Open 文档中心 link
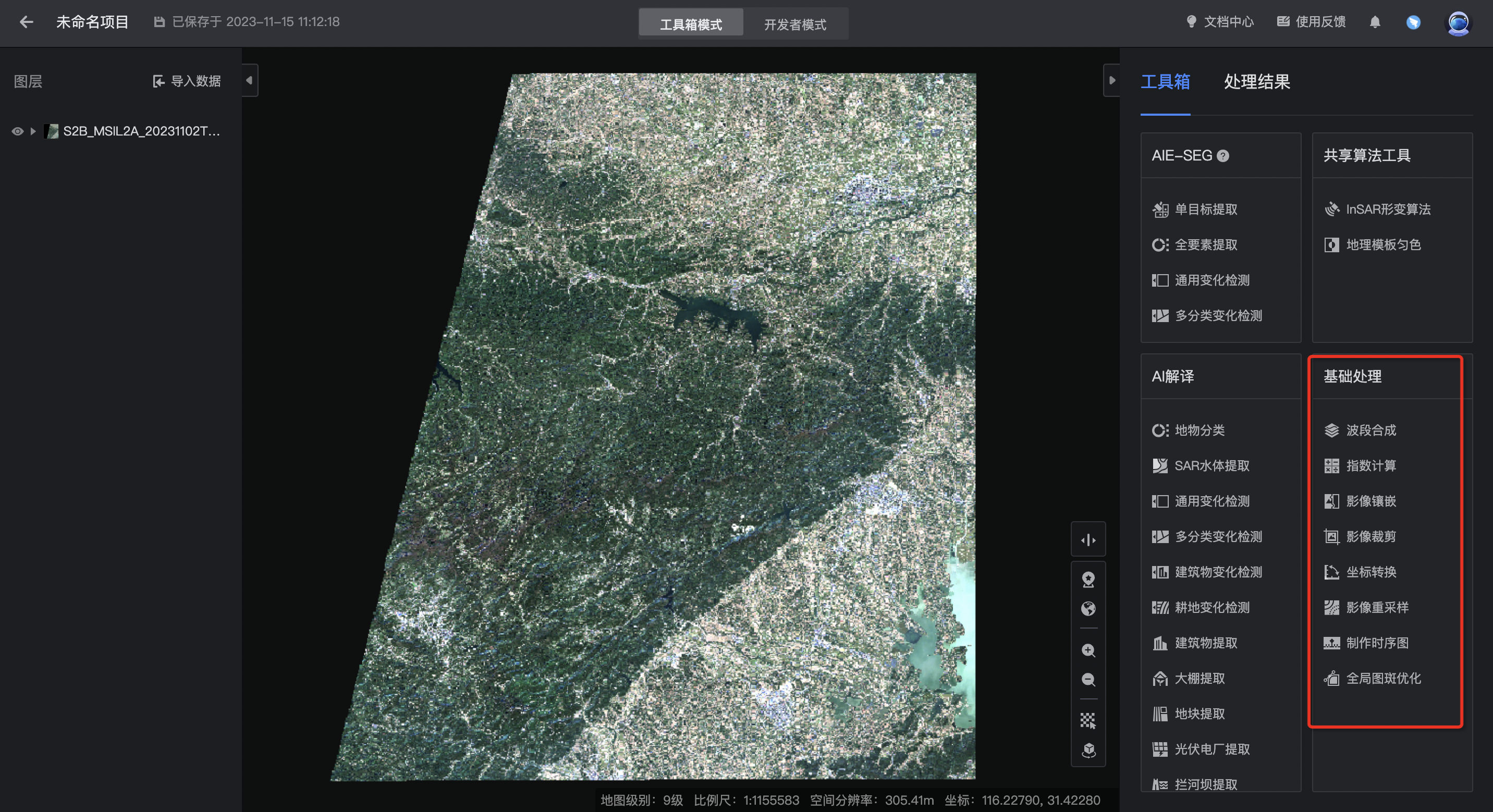The image size is (1493, 812). (1220, 22)
